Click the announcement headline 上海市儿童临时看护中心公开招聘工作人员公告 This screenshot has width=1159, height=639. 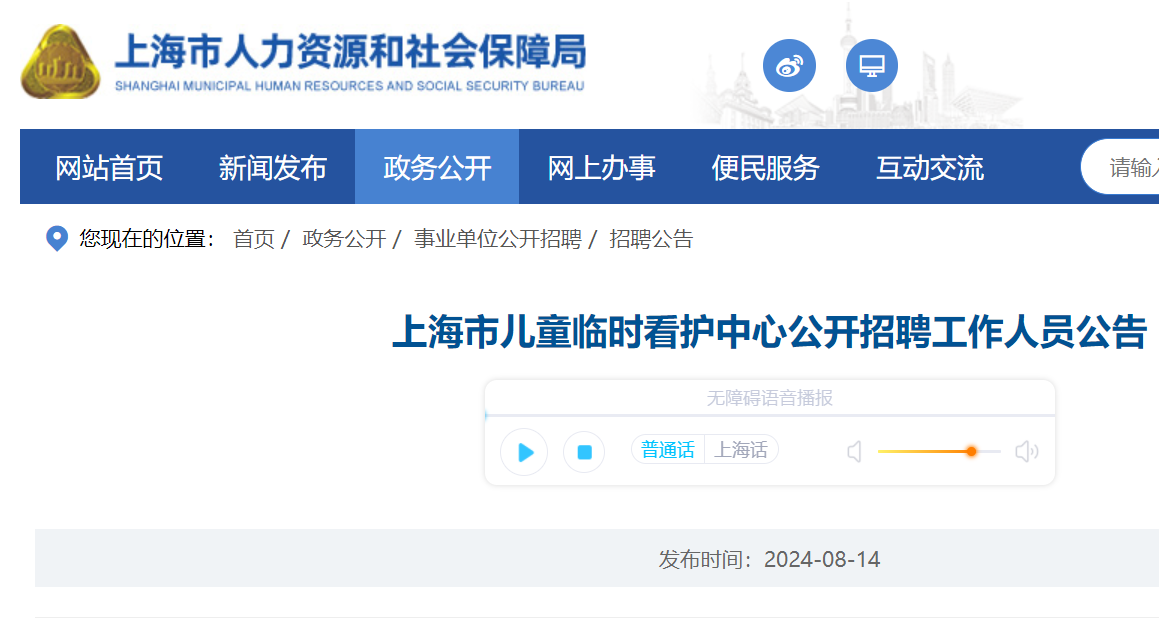pyautogui.click(x=769, y=331)
